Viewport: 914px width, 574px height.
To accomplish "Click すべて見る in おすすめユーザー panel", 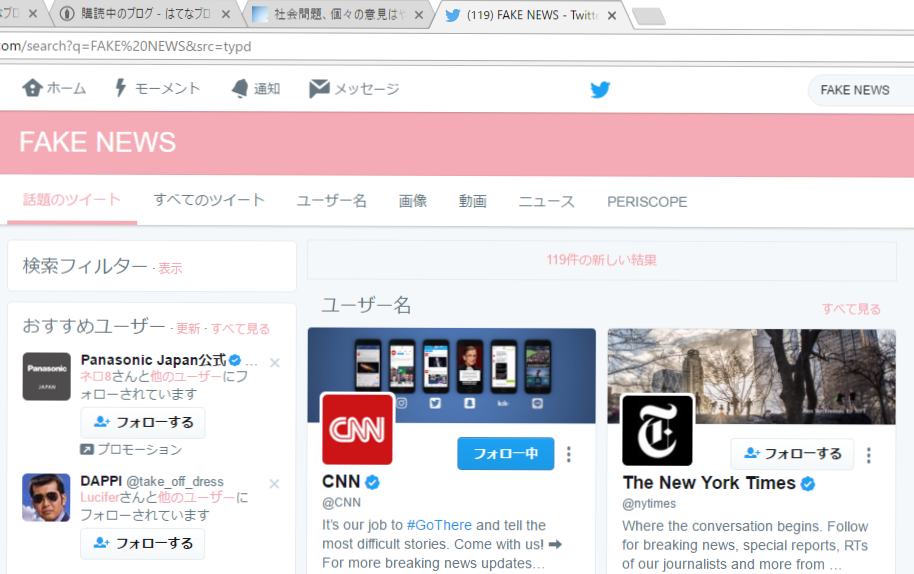I will (240, 329).
